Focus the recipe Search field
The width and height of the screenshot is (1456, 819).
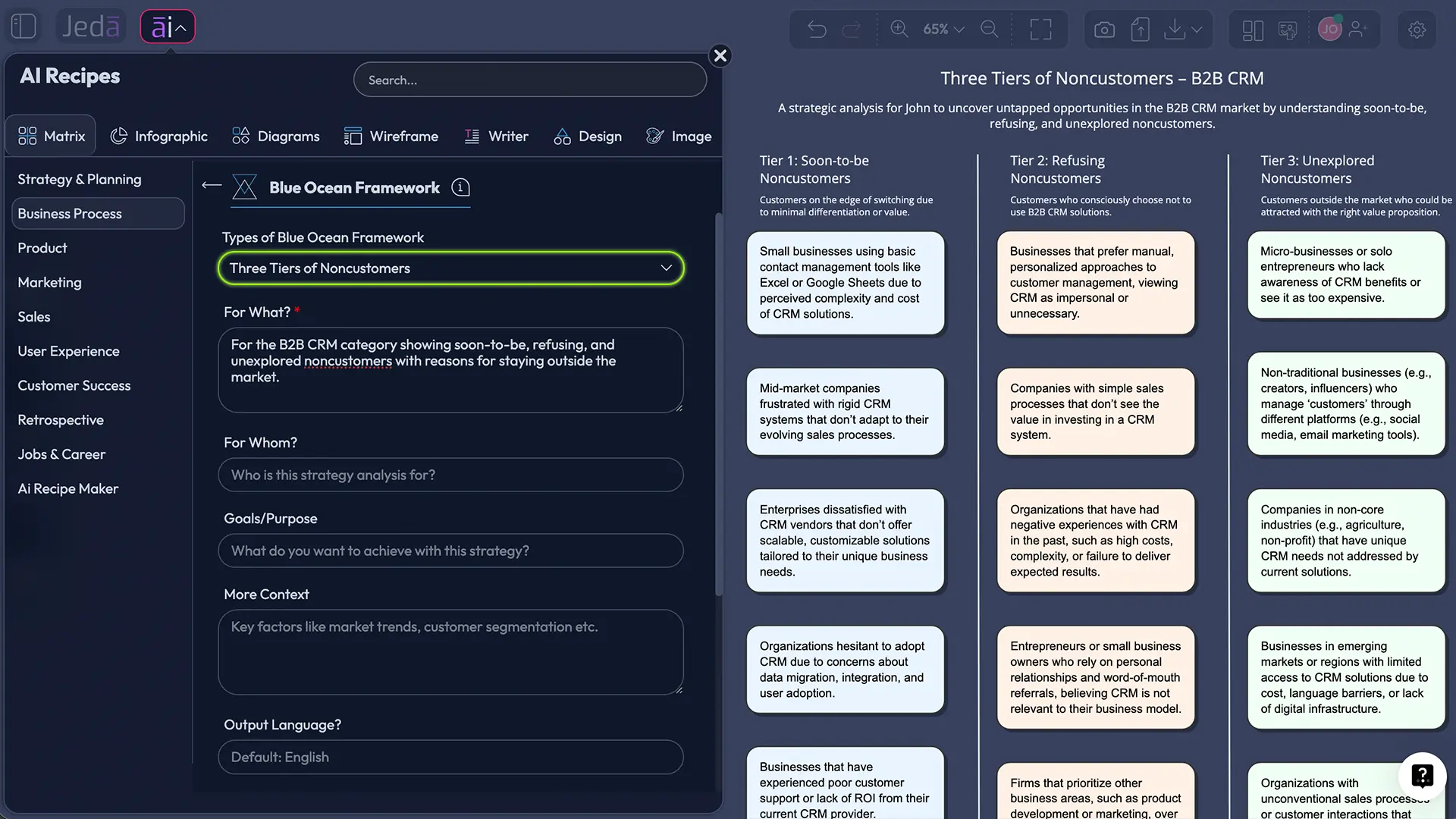coord(530,80)
